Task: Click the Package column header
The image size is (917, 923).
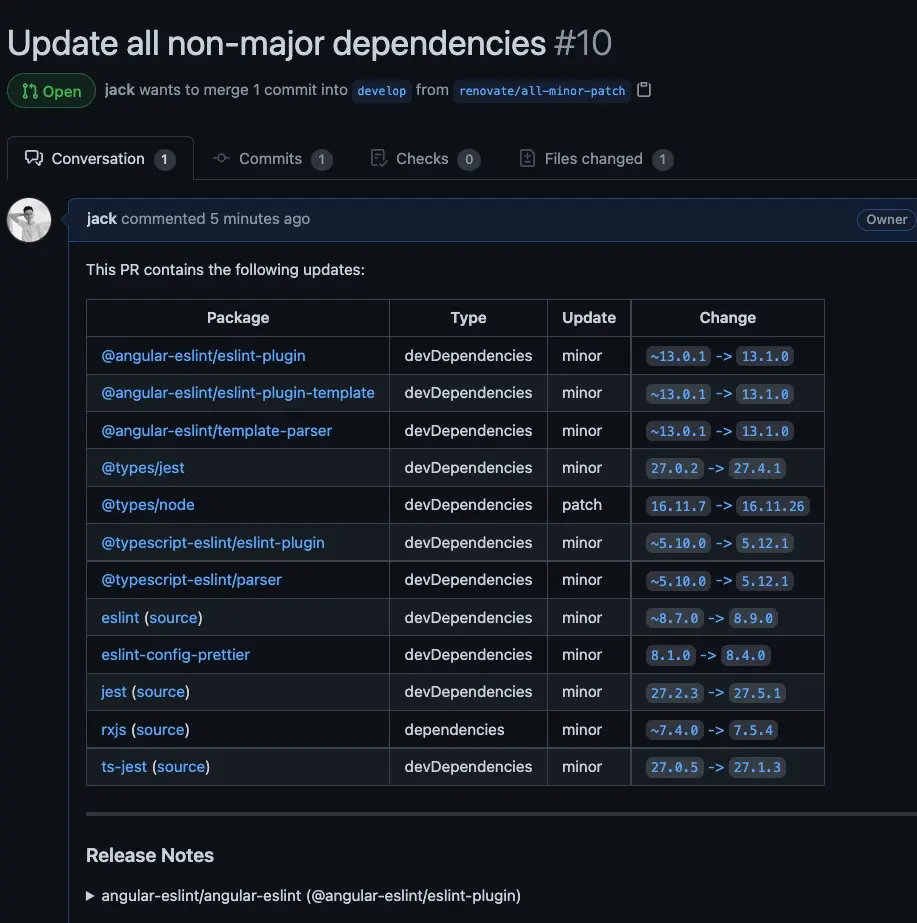Action: [238, 317]
